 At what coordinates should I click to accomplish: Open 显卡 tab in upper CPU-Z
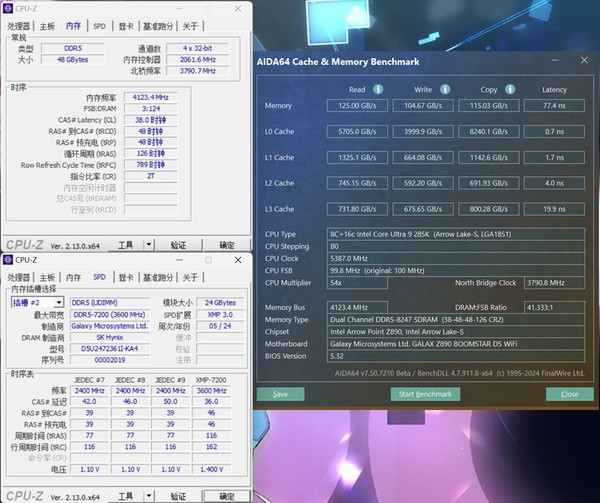[126, 26]
